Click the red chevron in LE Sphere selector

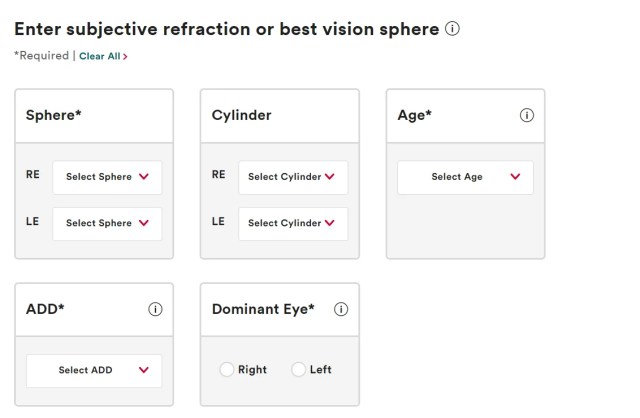tap(144, 223)
